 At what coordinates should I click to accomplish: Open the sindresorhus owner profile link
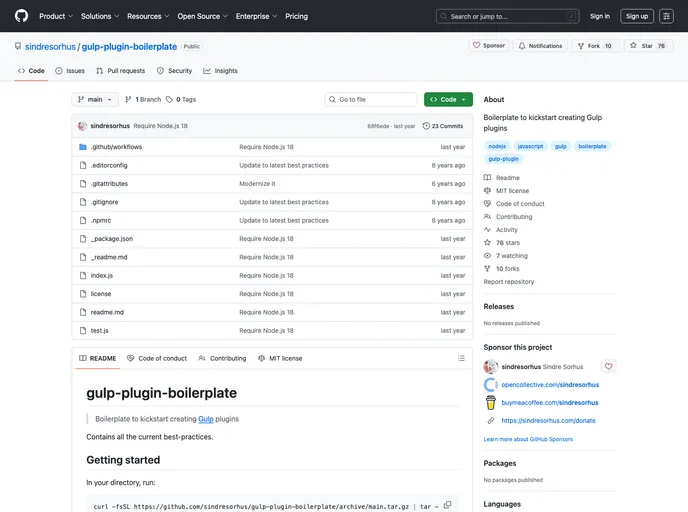click(x=50, y=47)
